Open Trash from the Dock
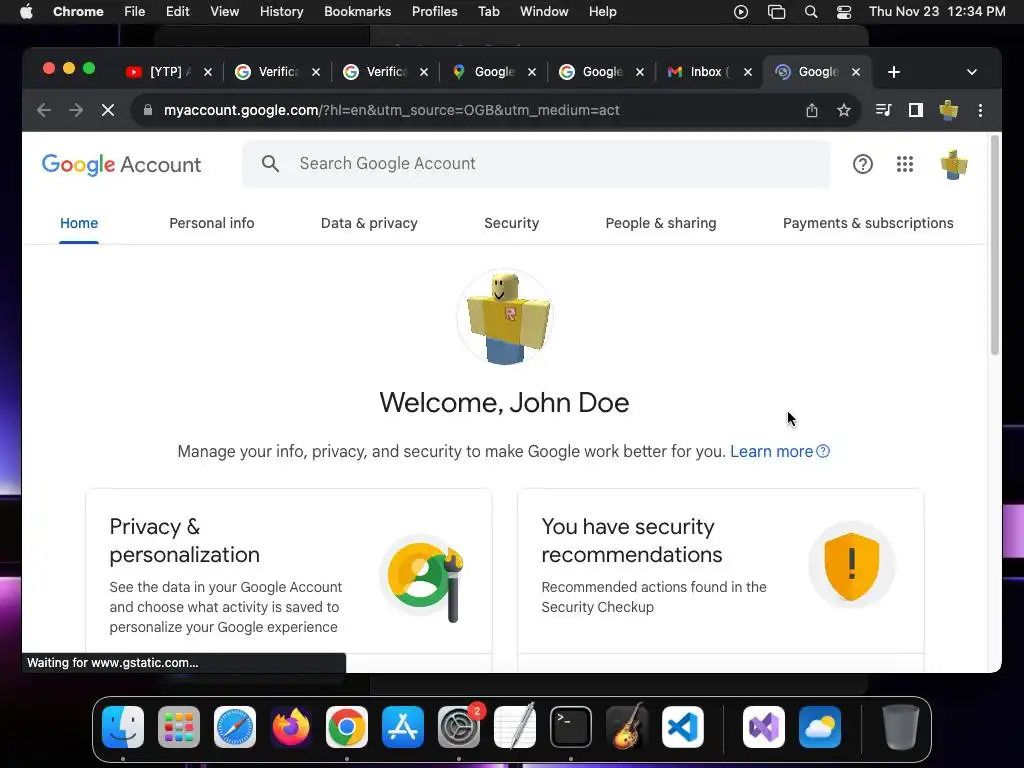1024x768 pixels. coord(901,727)
